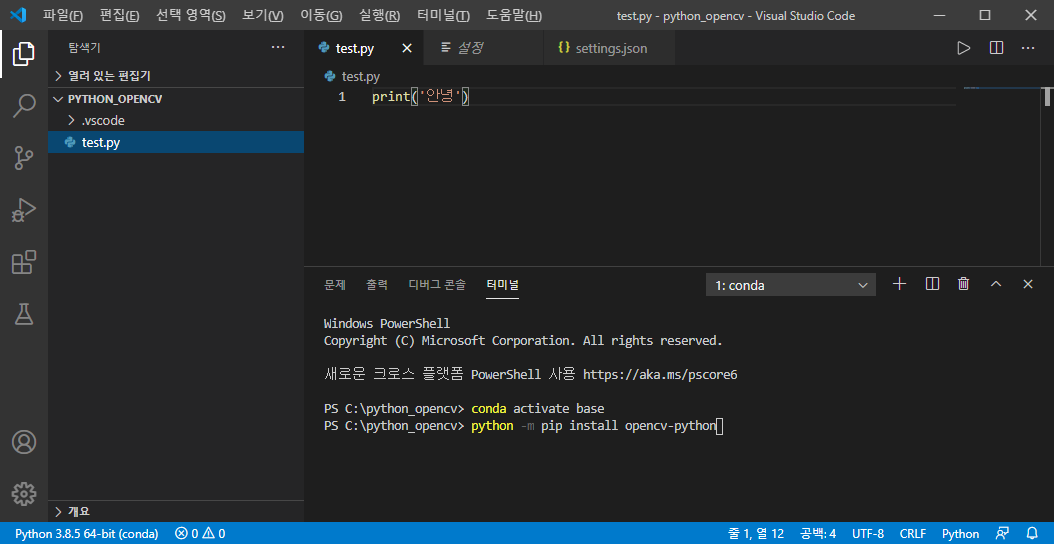The width and height of the screenshot is (1054, 544).
Task: Change language mode via Python indicator
Action: click(961, 534)
